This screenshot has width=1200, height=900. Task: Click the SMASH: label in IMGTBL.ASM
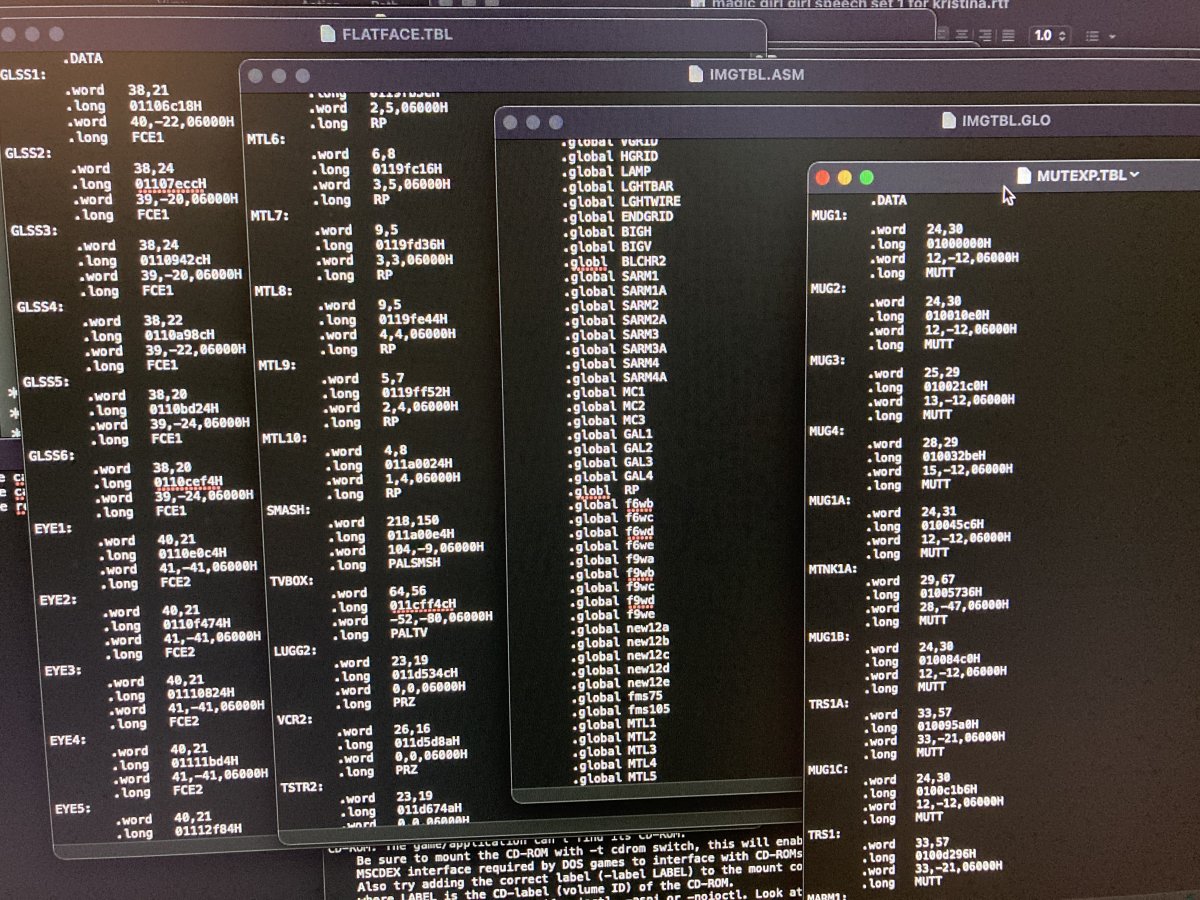click(288, 510)
